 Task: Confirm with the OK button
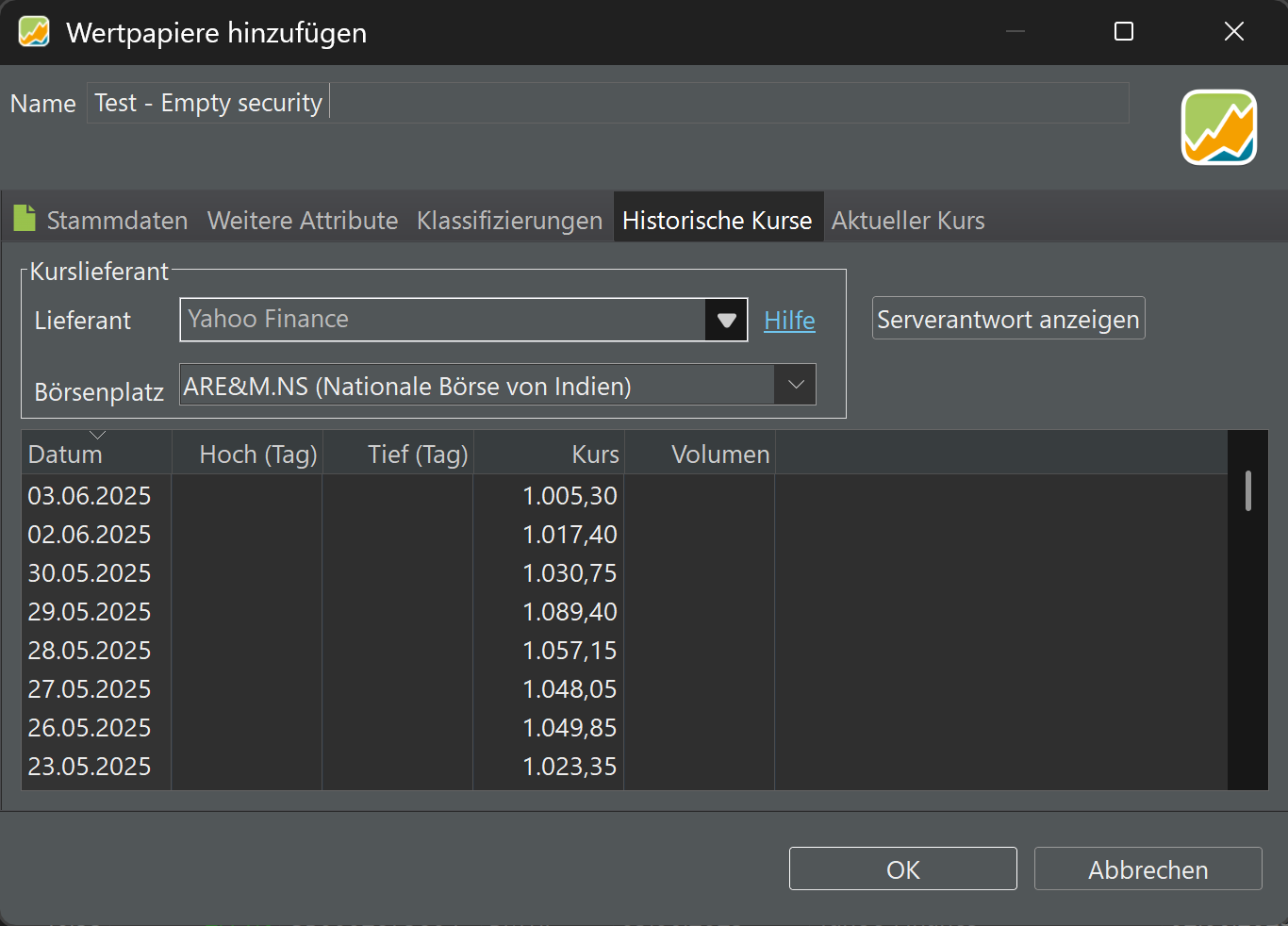[902, 868]
